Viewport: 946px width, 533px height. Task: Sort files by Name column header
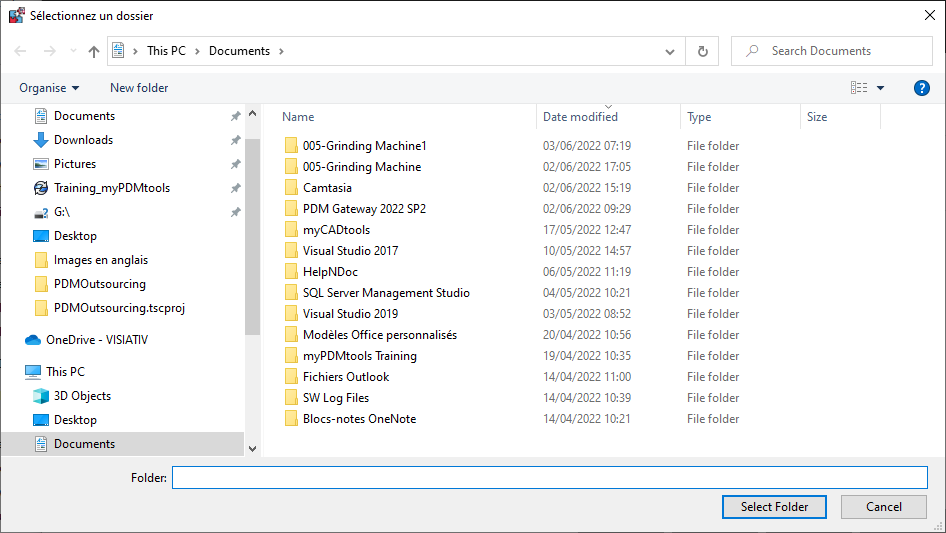[299, 117]
